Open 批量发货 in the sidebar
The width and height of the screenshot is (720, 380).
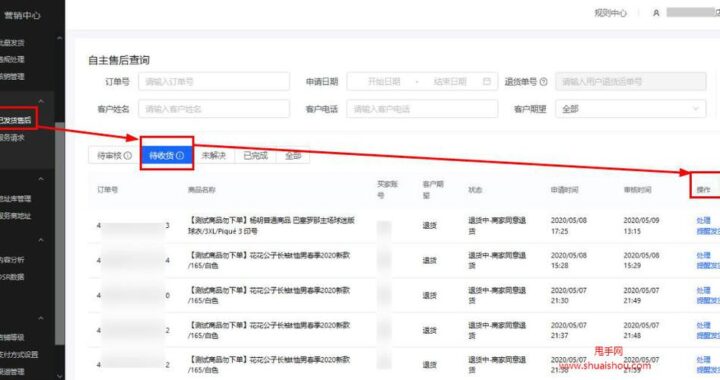[x=12, y=43]
